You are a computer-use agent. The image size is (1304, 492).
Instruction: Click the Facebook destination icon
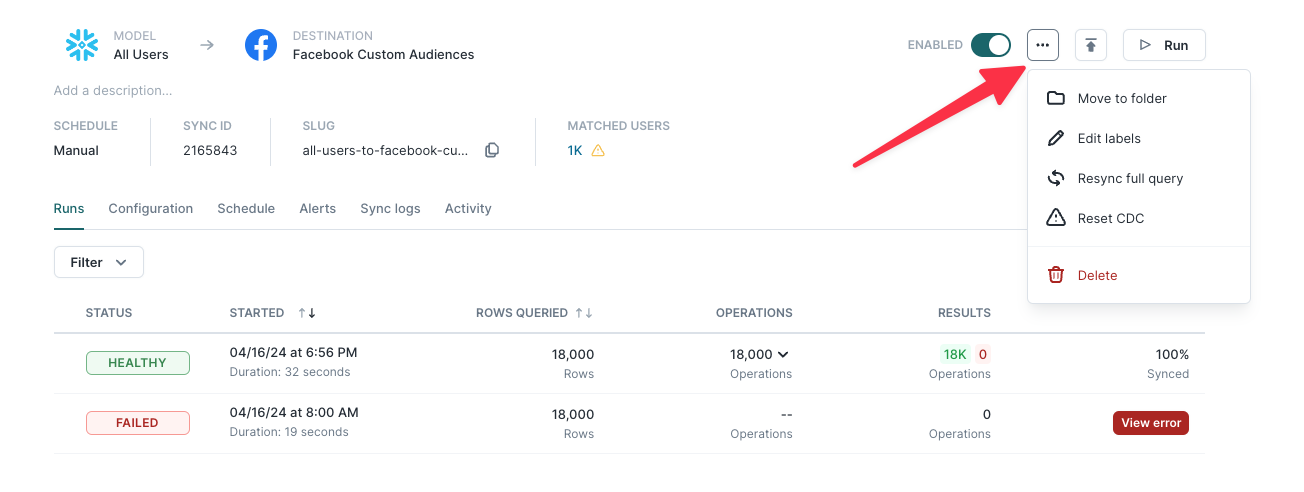tap(261, 45)
